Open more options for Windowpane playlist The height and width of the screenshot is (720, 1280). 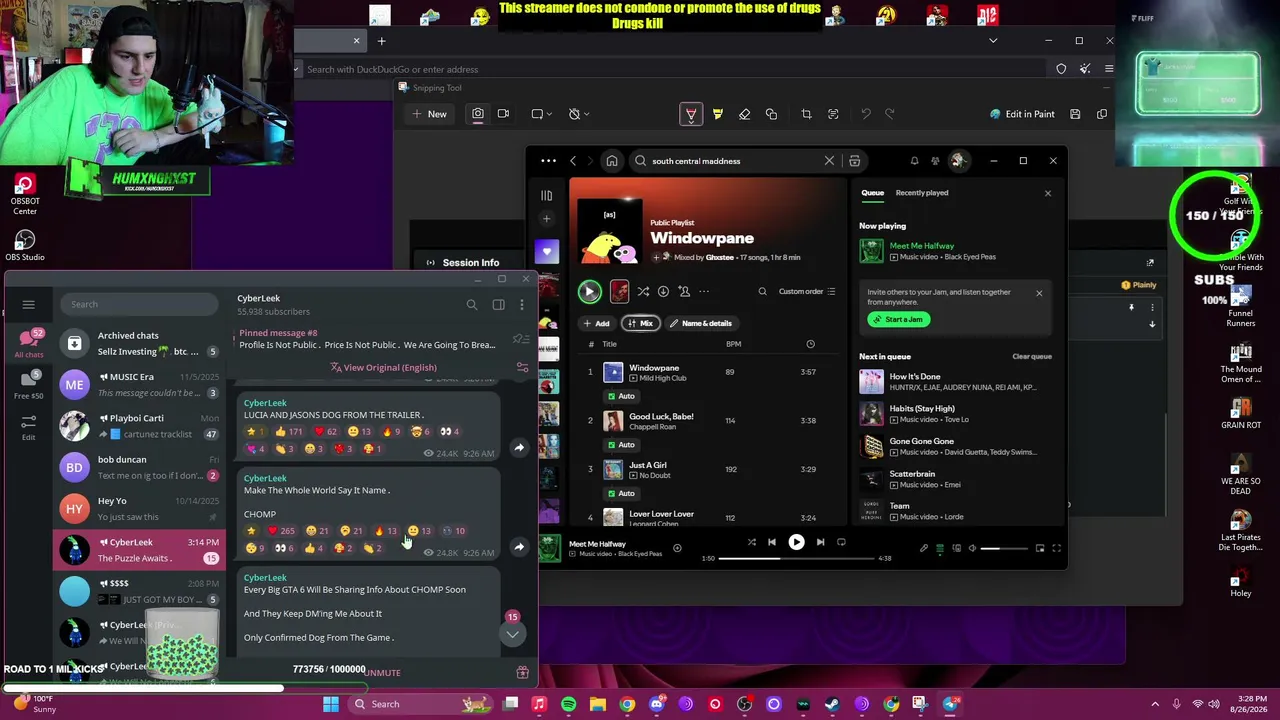coord(704,292)
